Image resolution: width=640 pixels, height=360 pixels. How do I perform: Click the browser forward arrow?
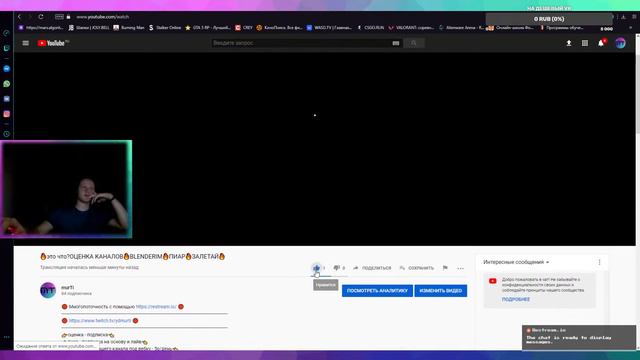30,17
